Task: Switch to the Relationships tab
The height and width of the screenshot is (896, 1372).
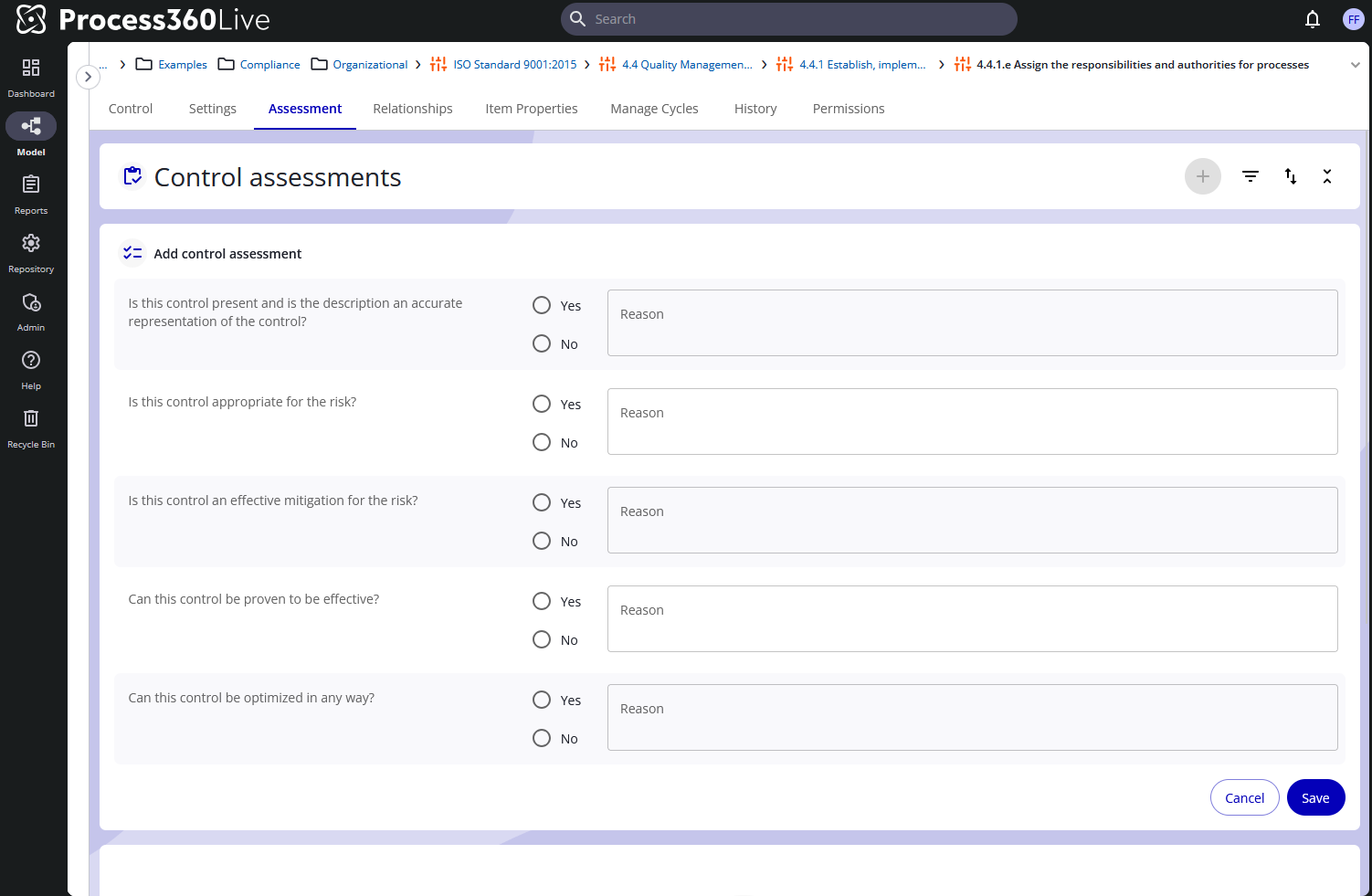Action: point(413,109)
